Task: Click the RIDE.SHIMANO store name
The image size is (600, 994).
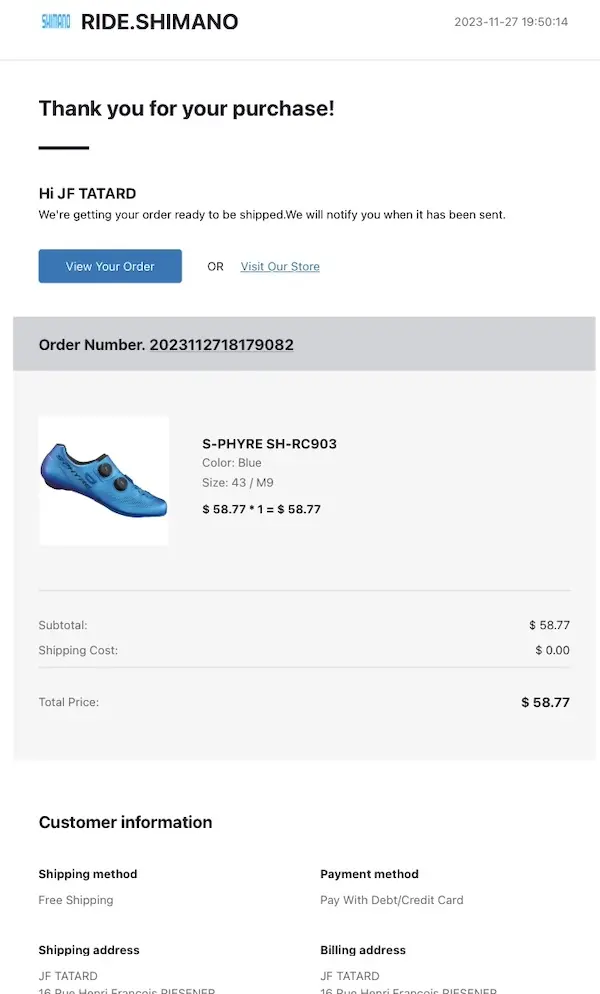Action: pos(159,22)
